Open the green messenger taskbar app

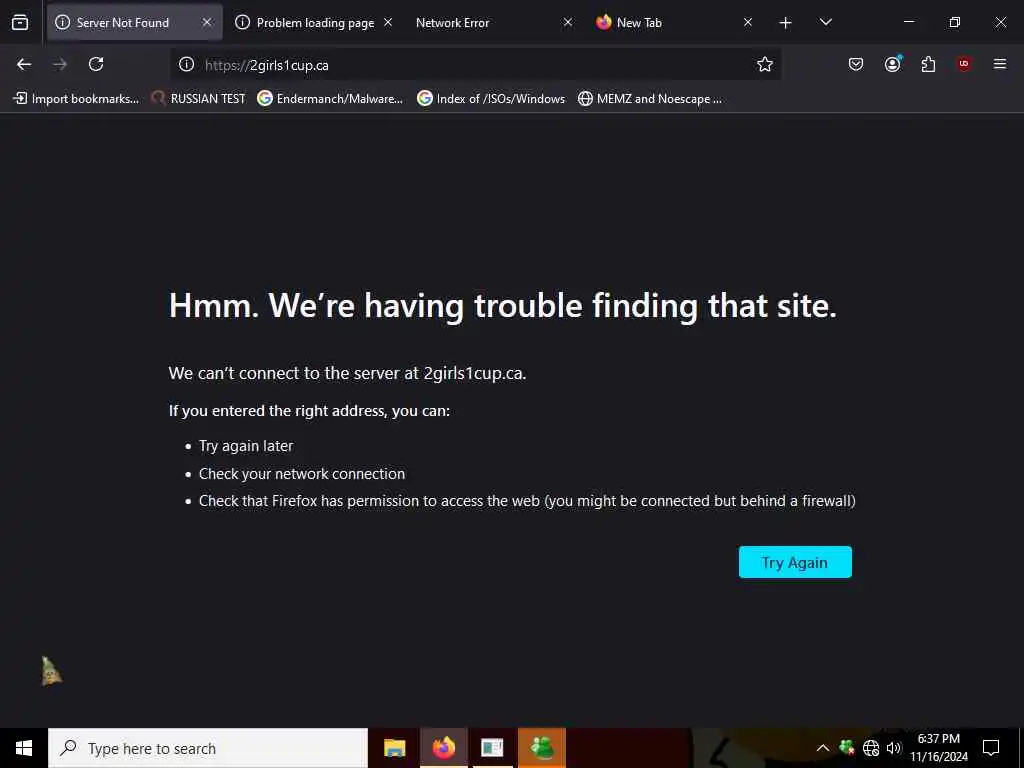[541, 748]
